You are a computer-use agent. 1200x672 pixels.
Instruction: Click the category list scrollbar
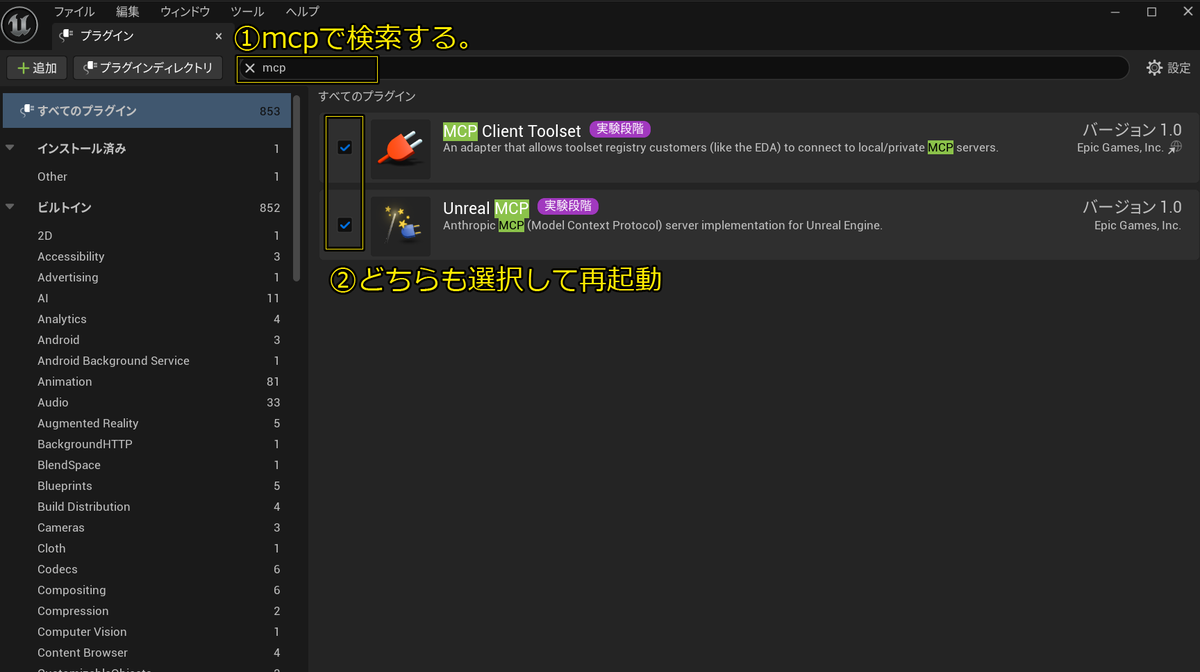coord(297,188)
